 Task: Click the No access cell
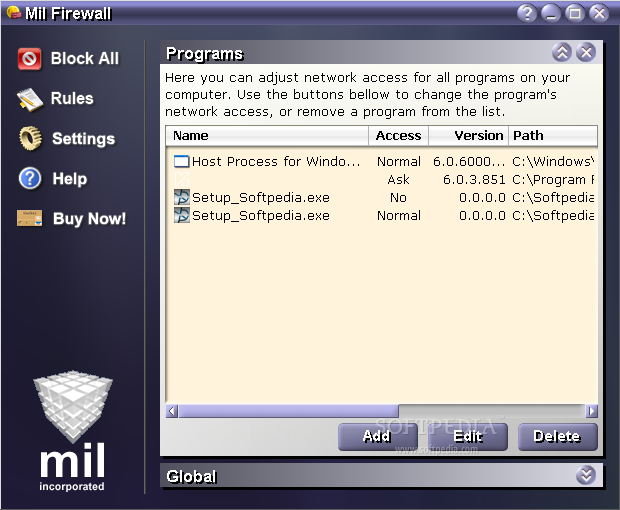tap(398, 197)
